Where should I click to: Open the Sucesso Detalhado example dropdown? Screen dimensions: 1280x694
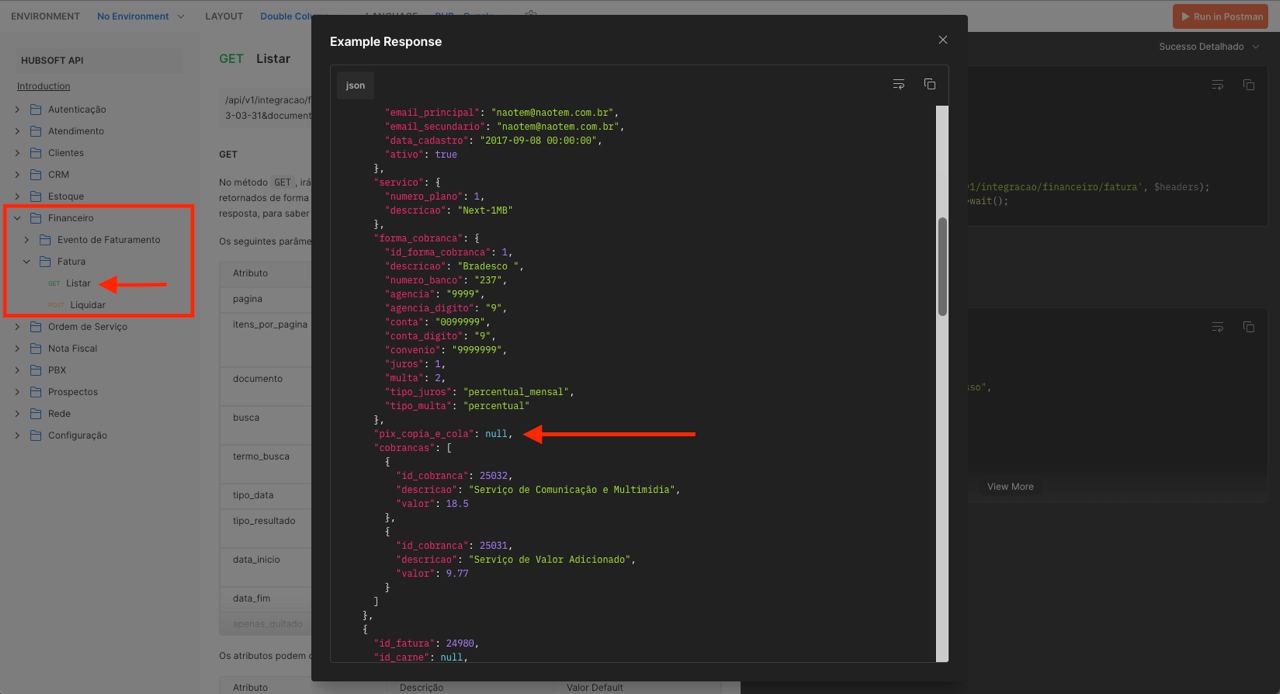click(1209, 47)
